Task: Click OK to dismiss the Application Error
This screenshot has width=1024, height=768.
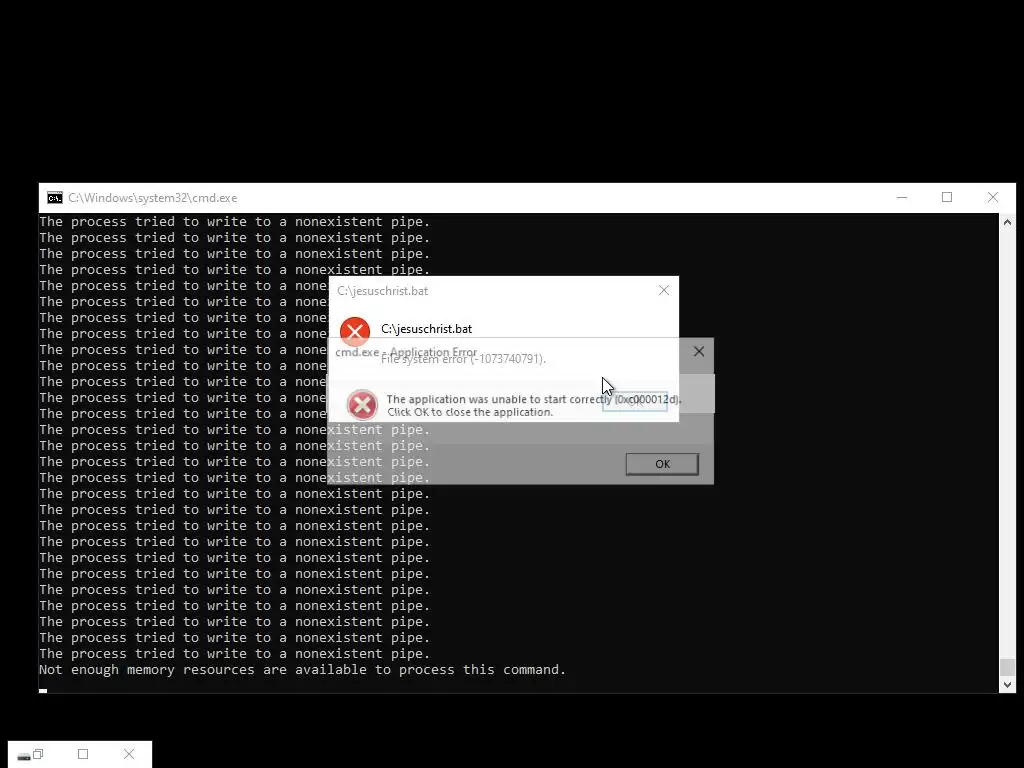Action: pyautogui.click(x=662, y=464)
